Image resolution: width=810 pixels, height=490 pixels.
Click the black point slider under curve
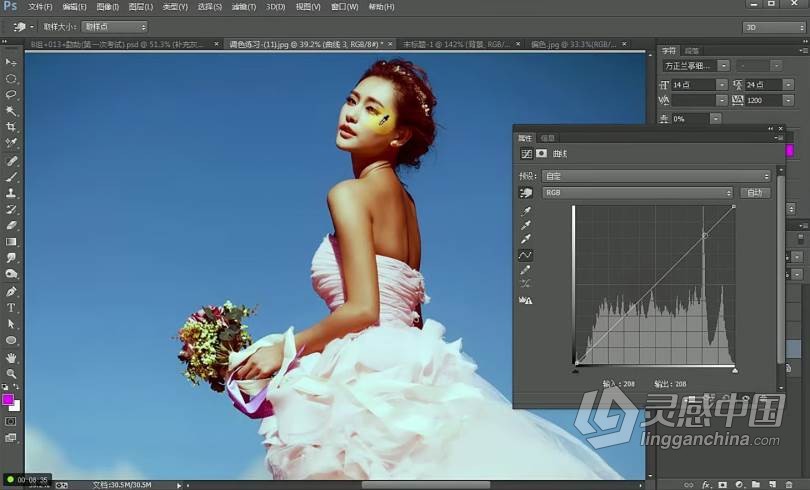(x=576, y=370)
